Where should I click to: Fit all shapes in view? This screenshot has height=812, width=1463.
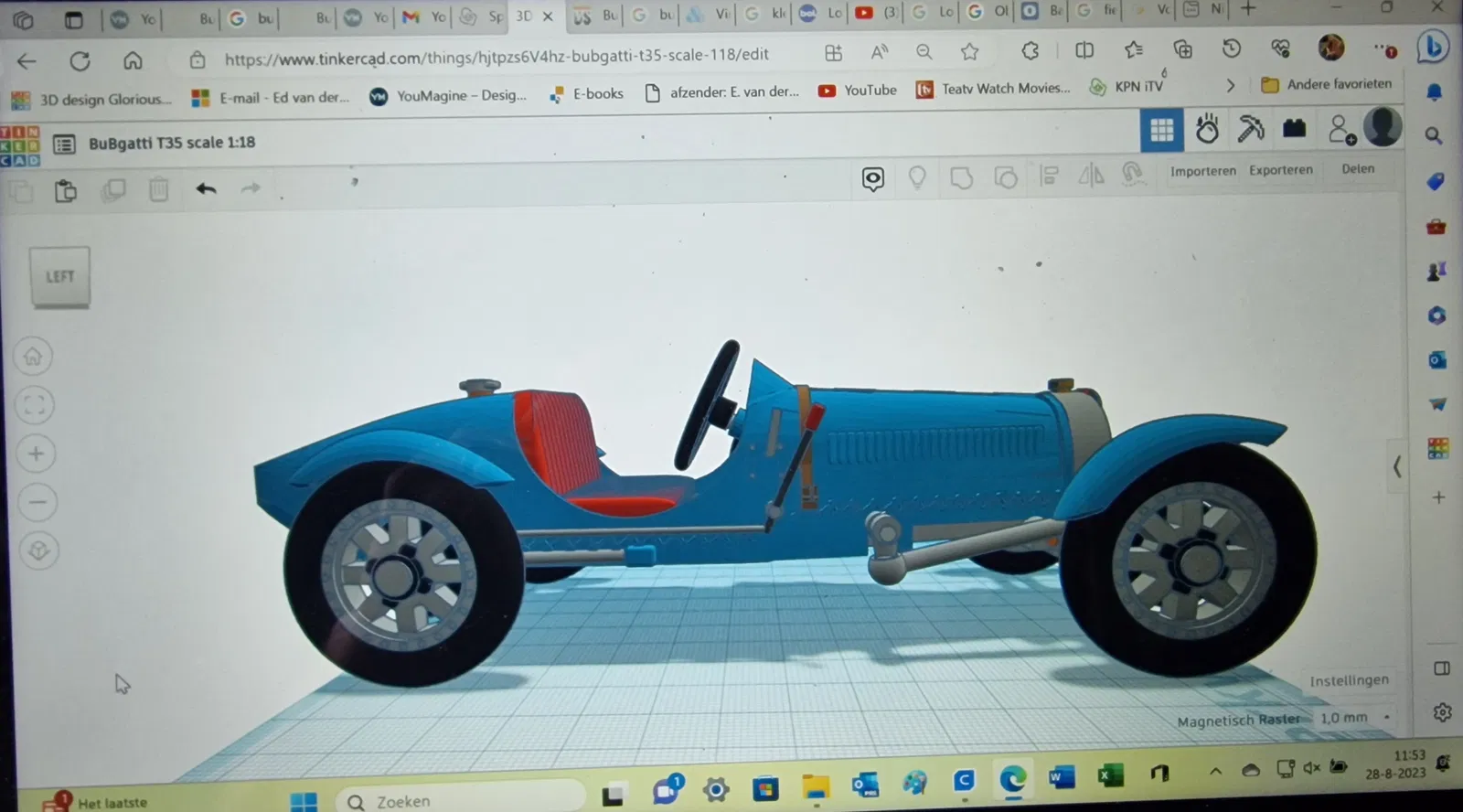(x=35, y=405)
